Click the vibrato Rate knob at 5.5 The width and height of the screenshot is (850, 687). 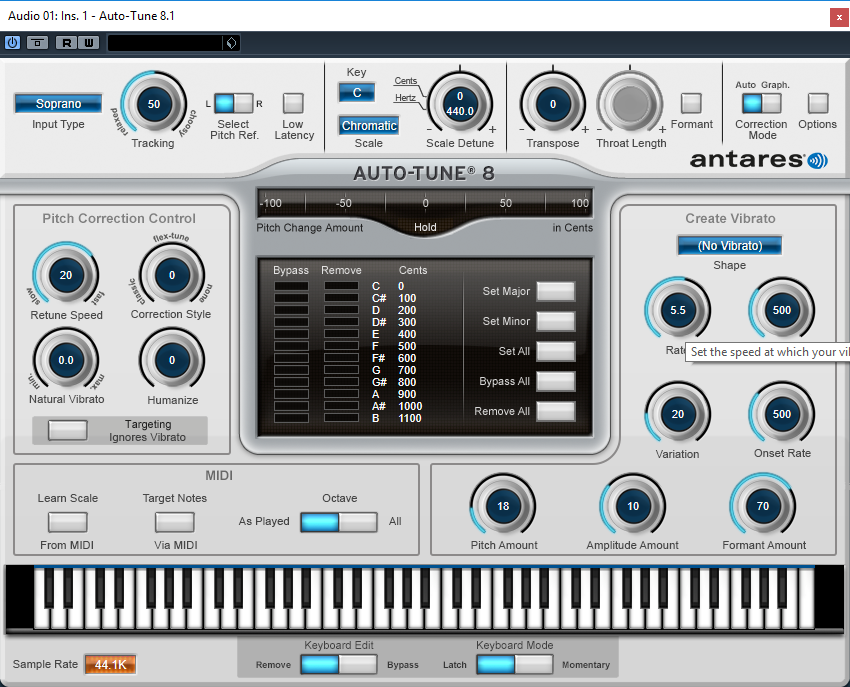pos(678,310)
